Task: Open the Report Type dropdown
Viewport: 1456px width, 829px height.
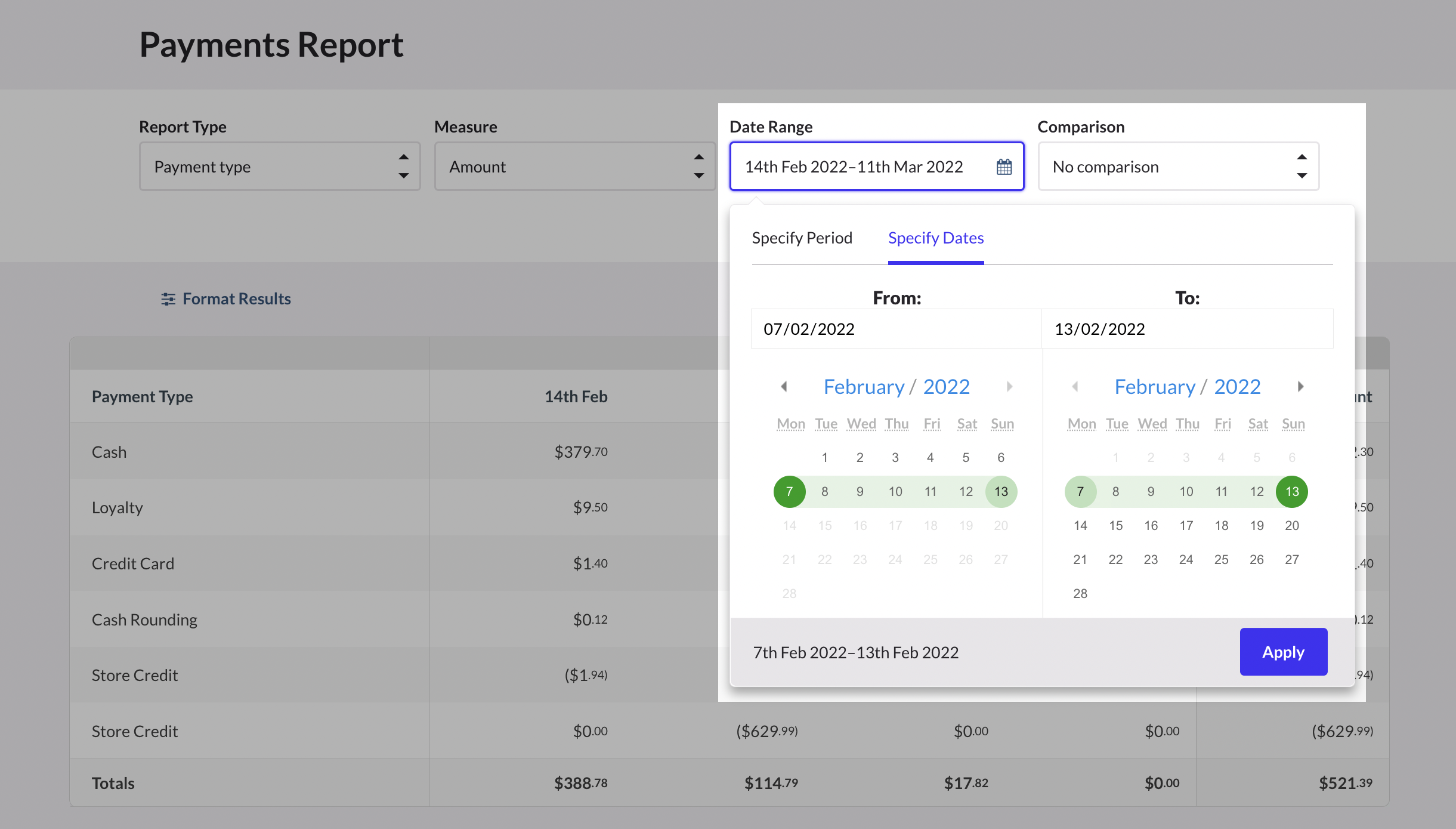Action: click(x=280, y=167)
